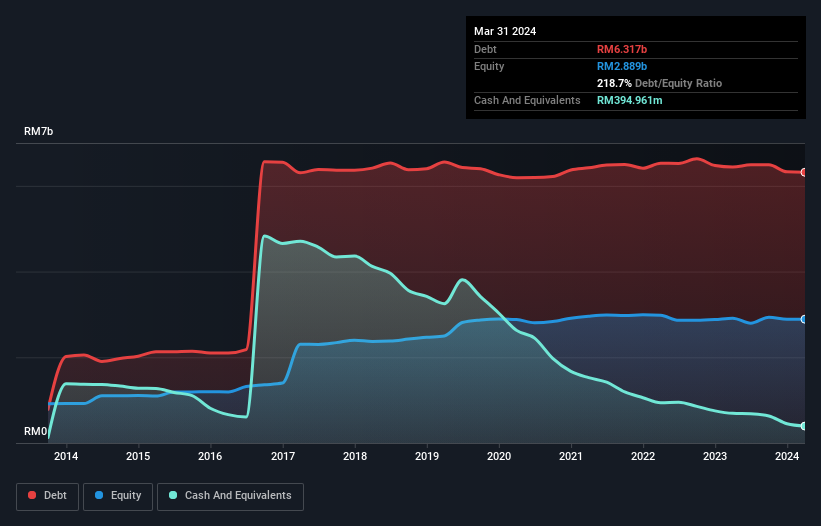
Task: Click the 218.7% Debt/Equity Ratio text
Action: tap(659, 83)
